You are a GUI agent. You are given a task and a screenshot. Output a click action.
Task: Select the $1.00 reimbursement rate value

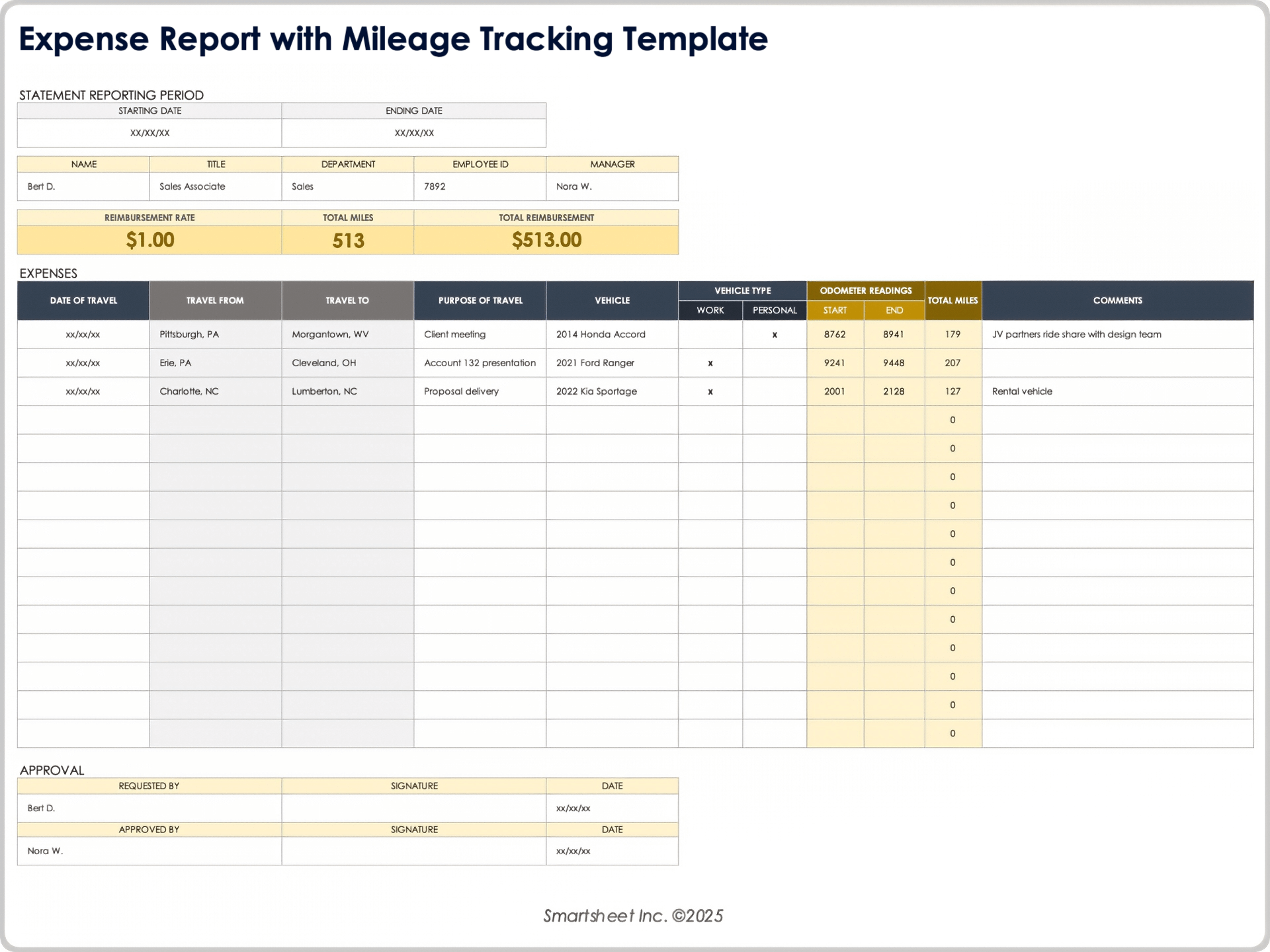click(x=149, y=240)
